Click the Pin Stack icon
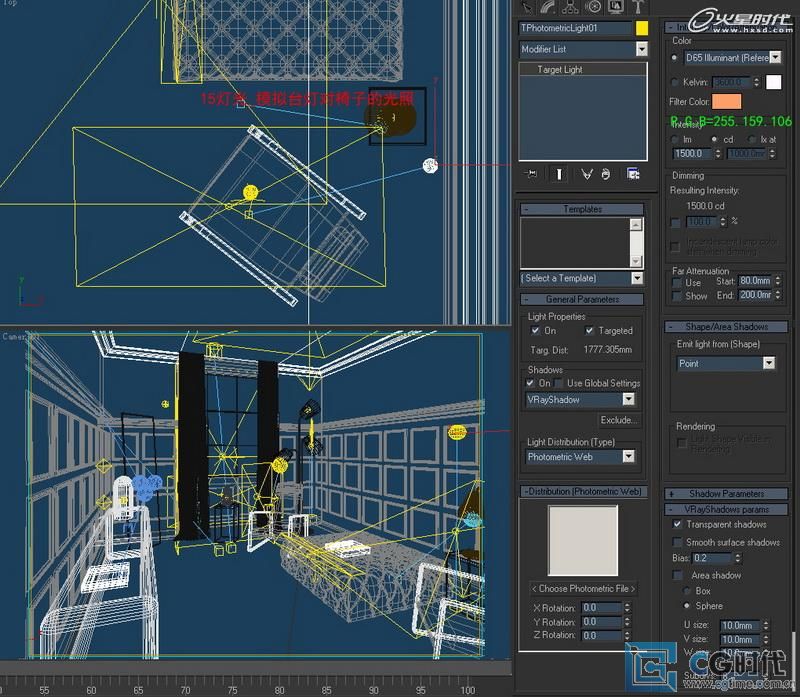 pos(531,174)
